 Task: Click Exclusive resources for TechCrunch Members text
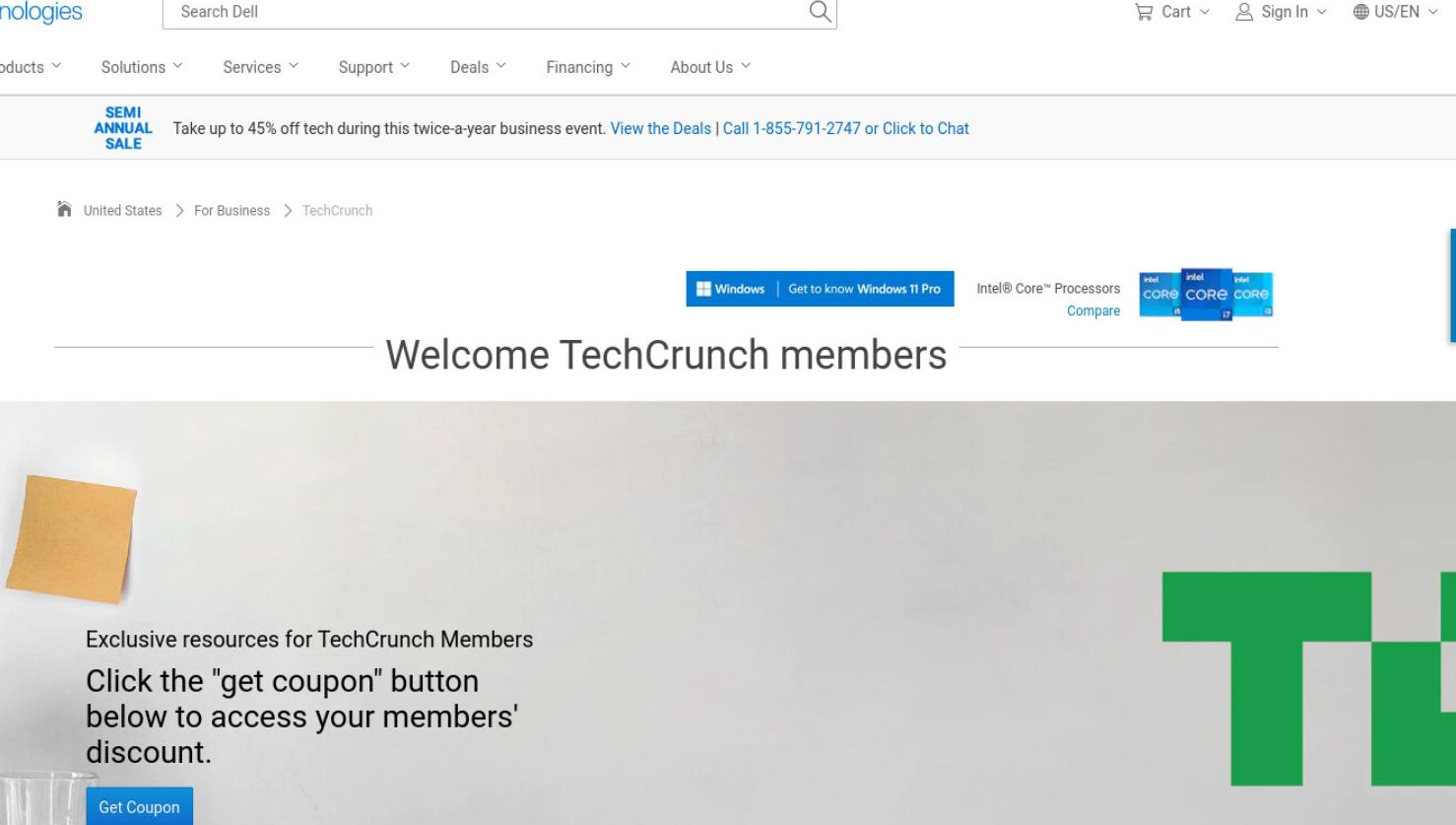tap(309, 639)
